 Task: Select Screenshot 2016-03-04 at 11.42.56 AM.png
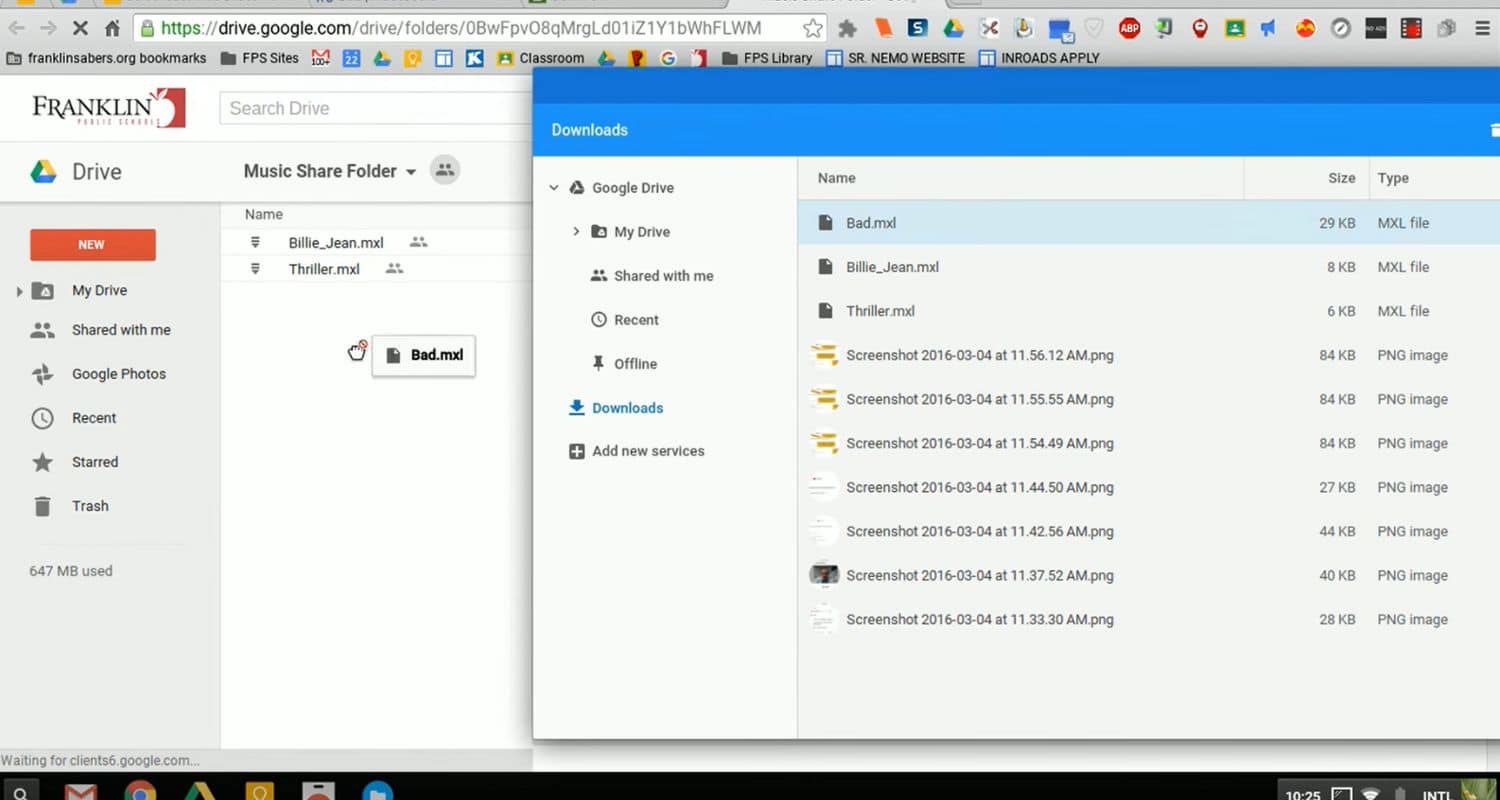click(x=1149, y=531)
